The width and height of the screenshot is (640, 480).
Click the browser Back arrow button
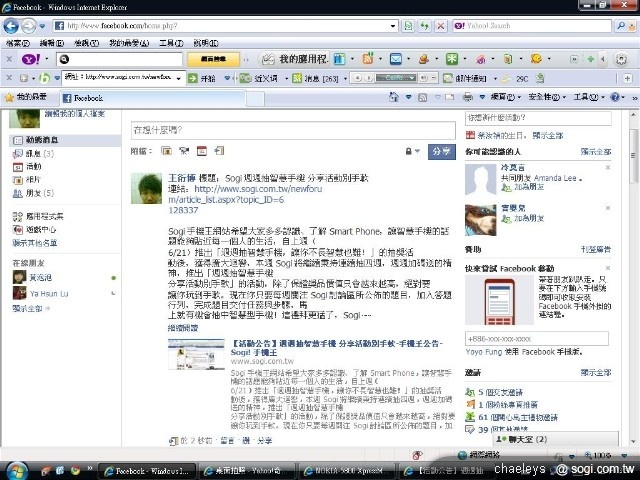[x=11, y=26]
